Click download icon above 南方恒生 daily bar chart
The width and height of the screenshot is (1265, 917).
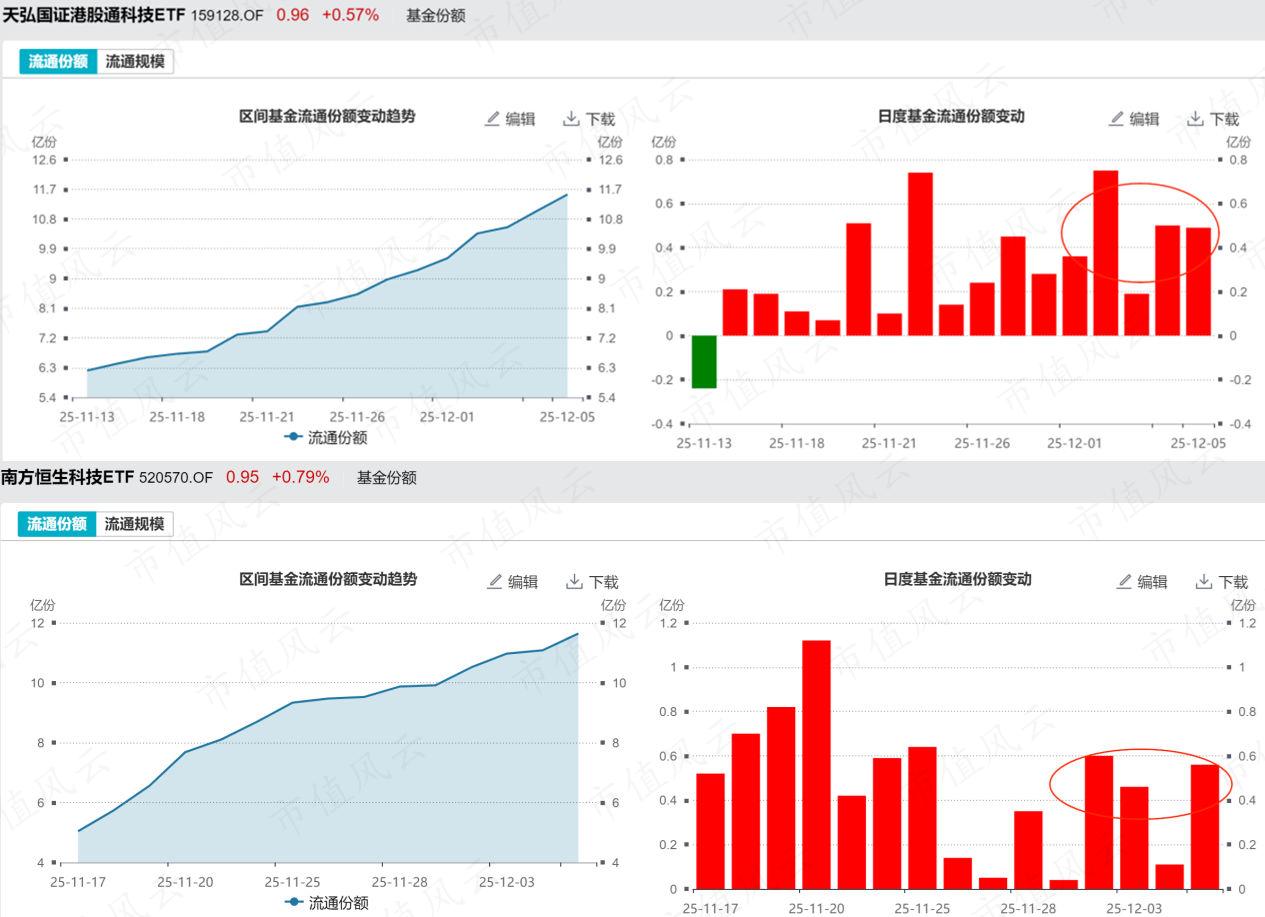(x=1204, y=581)
